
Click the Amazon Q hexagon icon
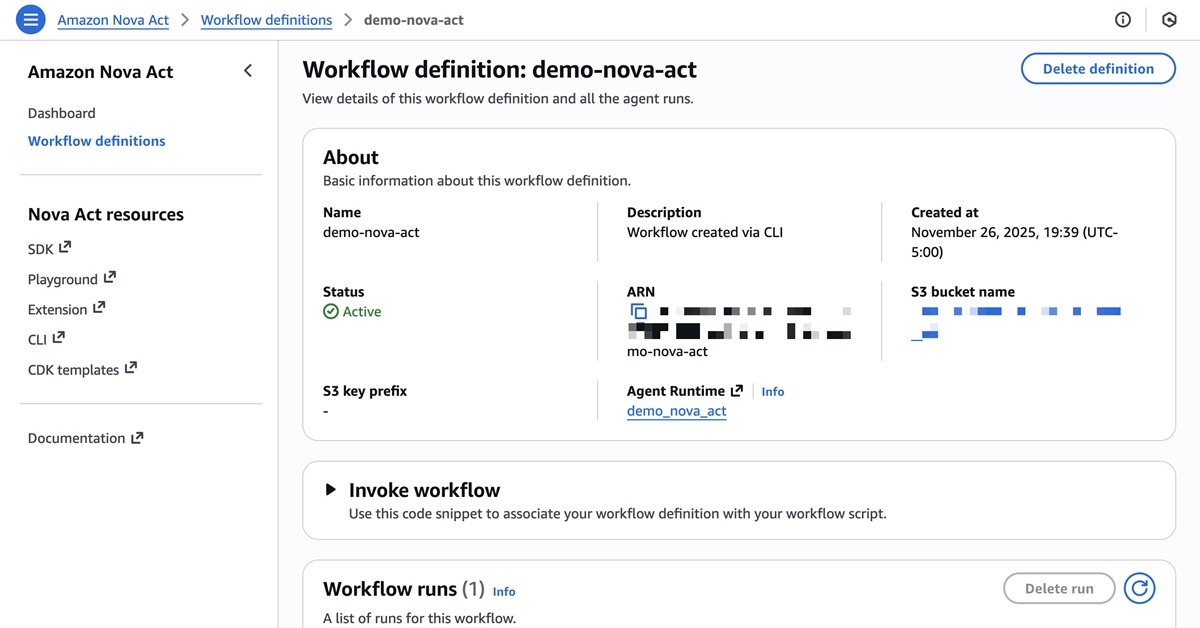1169,19
